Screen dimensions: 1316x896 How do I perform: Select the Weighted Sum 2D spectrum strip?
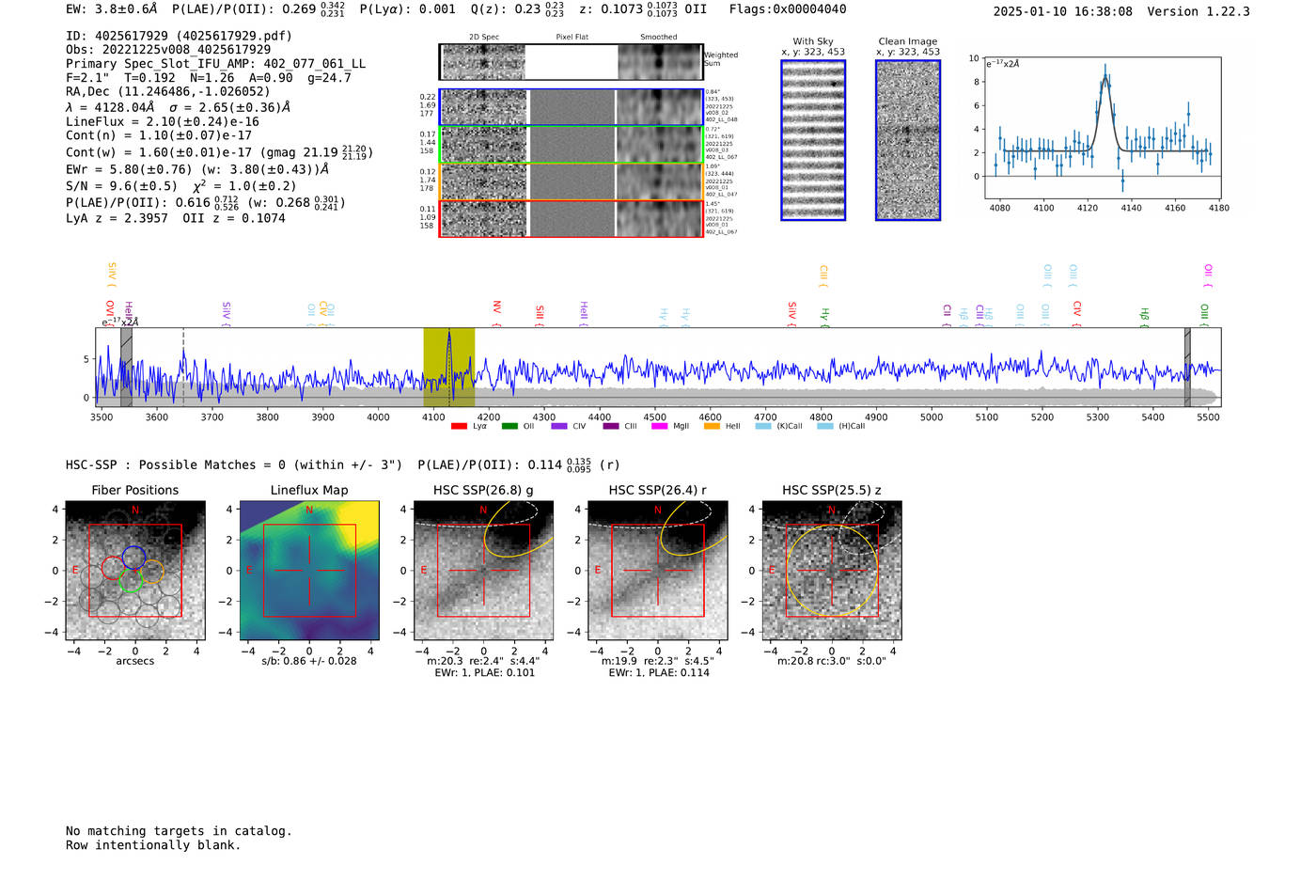571,62
